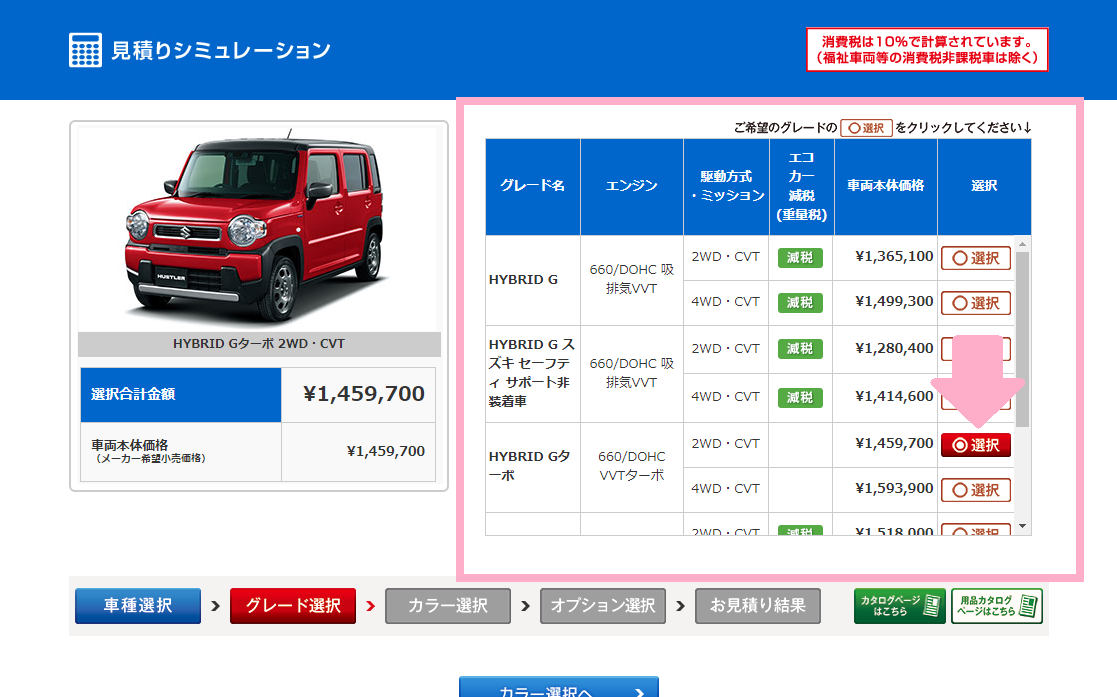This screenshot has width=1117, height=697.
Task: Click the price ¥1,414,600
Action: (894, 396)
